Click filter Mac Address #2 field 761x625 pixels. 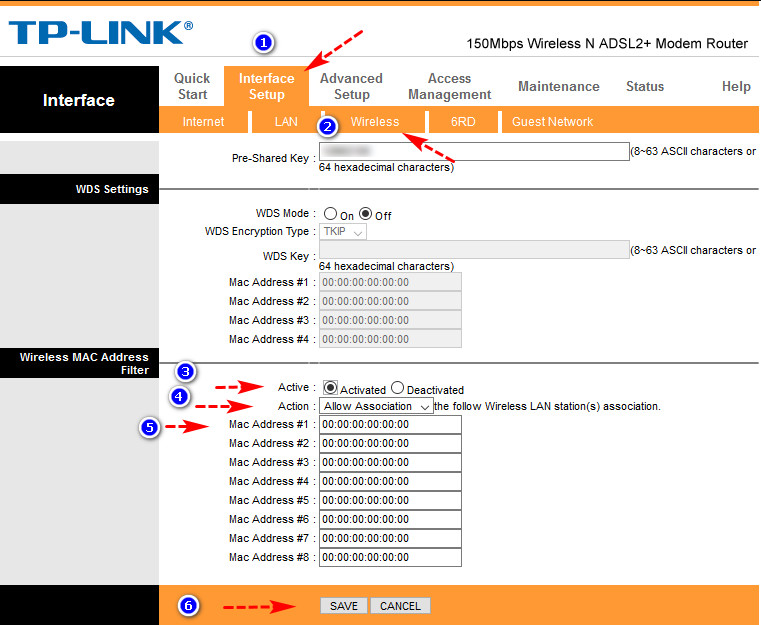390,444
